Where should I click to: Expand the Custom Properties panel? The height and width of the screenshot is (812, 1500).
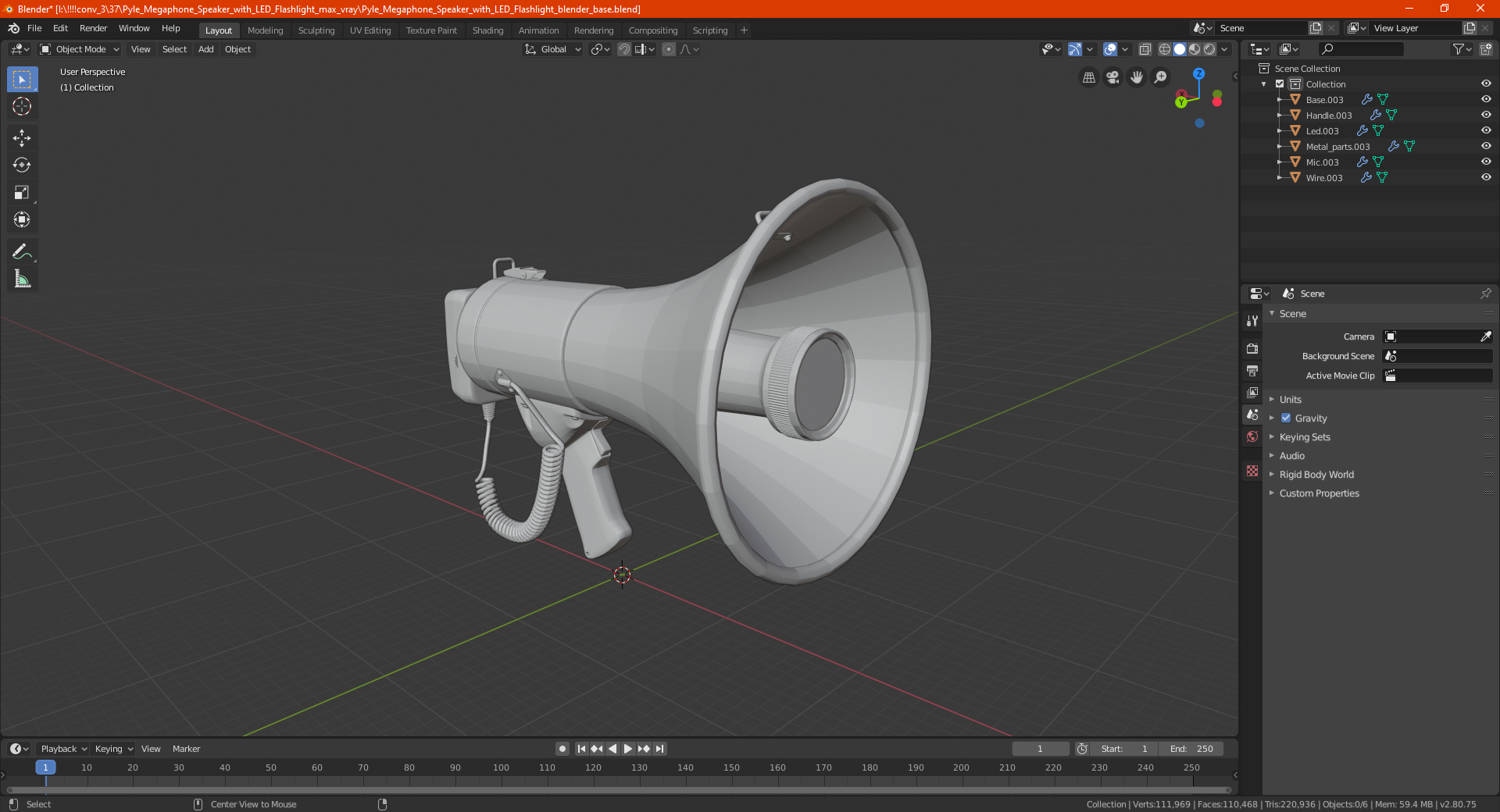[1319, 493]
